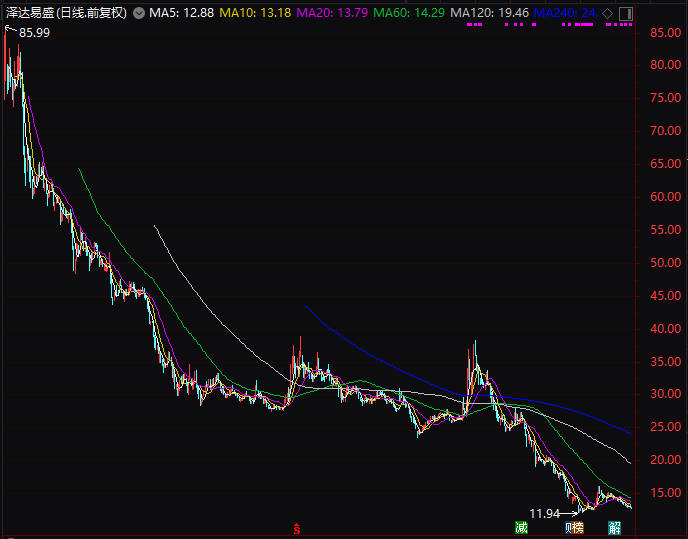Click the diamond icon after MA240
This screenshot has height=539, width=688.
(x=608, y=12)
